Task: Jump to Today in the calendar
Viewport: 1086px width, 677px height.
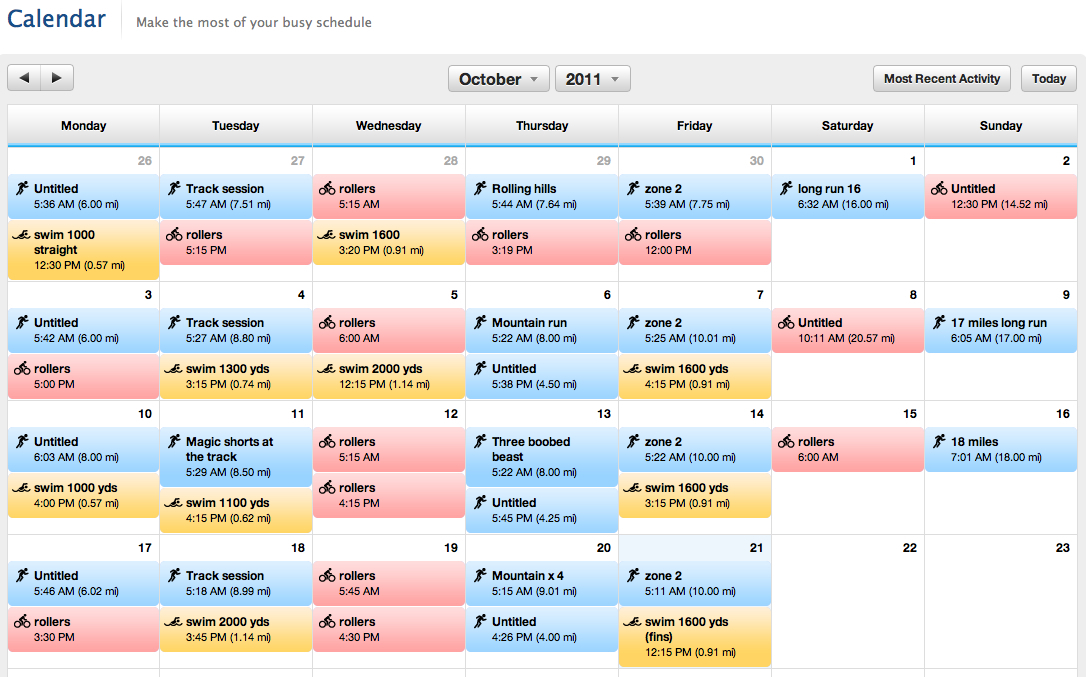Action: point(1048,79)
